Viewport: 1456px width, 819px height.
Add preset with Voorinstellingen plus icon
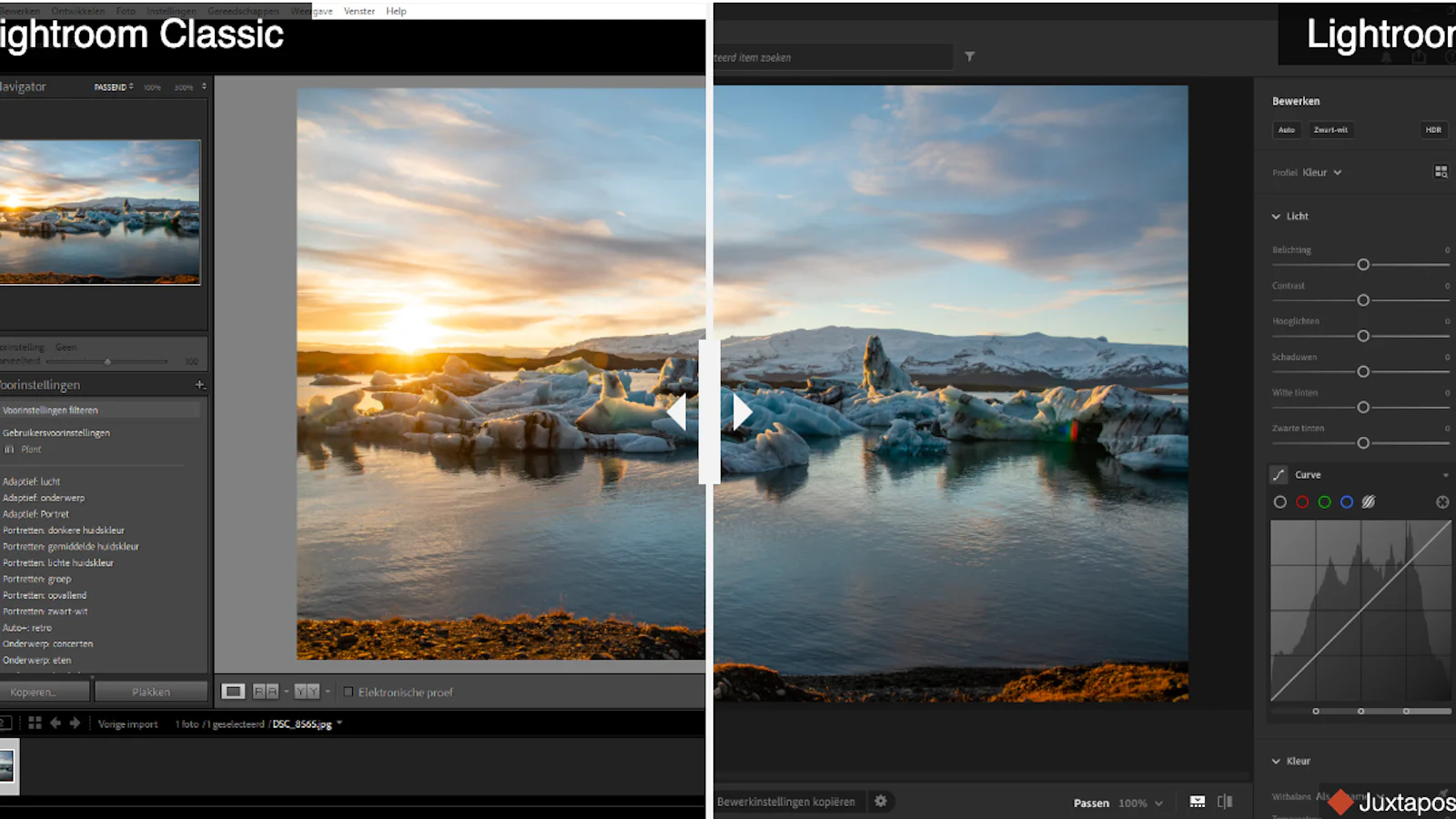[x=199, y=385]
